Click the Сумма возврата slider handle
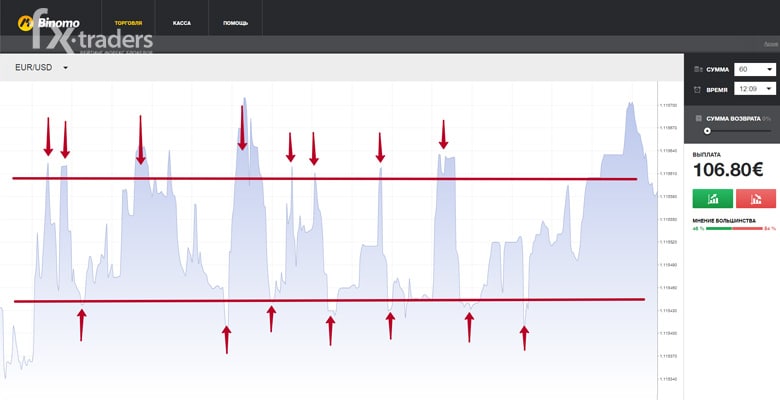This screenshot has height=400, width=780. pyautogui.click(x=707, y=131)
